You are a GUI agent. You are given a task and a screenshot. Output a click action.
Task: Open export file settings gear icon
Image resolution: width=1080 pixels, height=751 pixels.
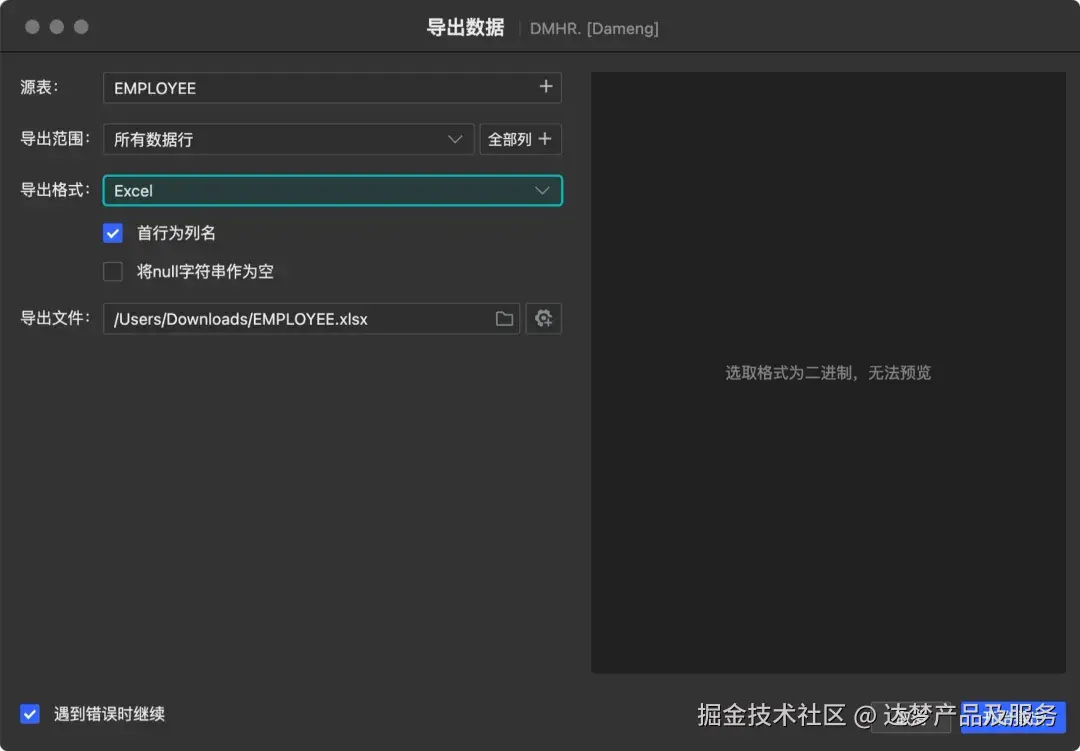pos(543,318)
